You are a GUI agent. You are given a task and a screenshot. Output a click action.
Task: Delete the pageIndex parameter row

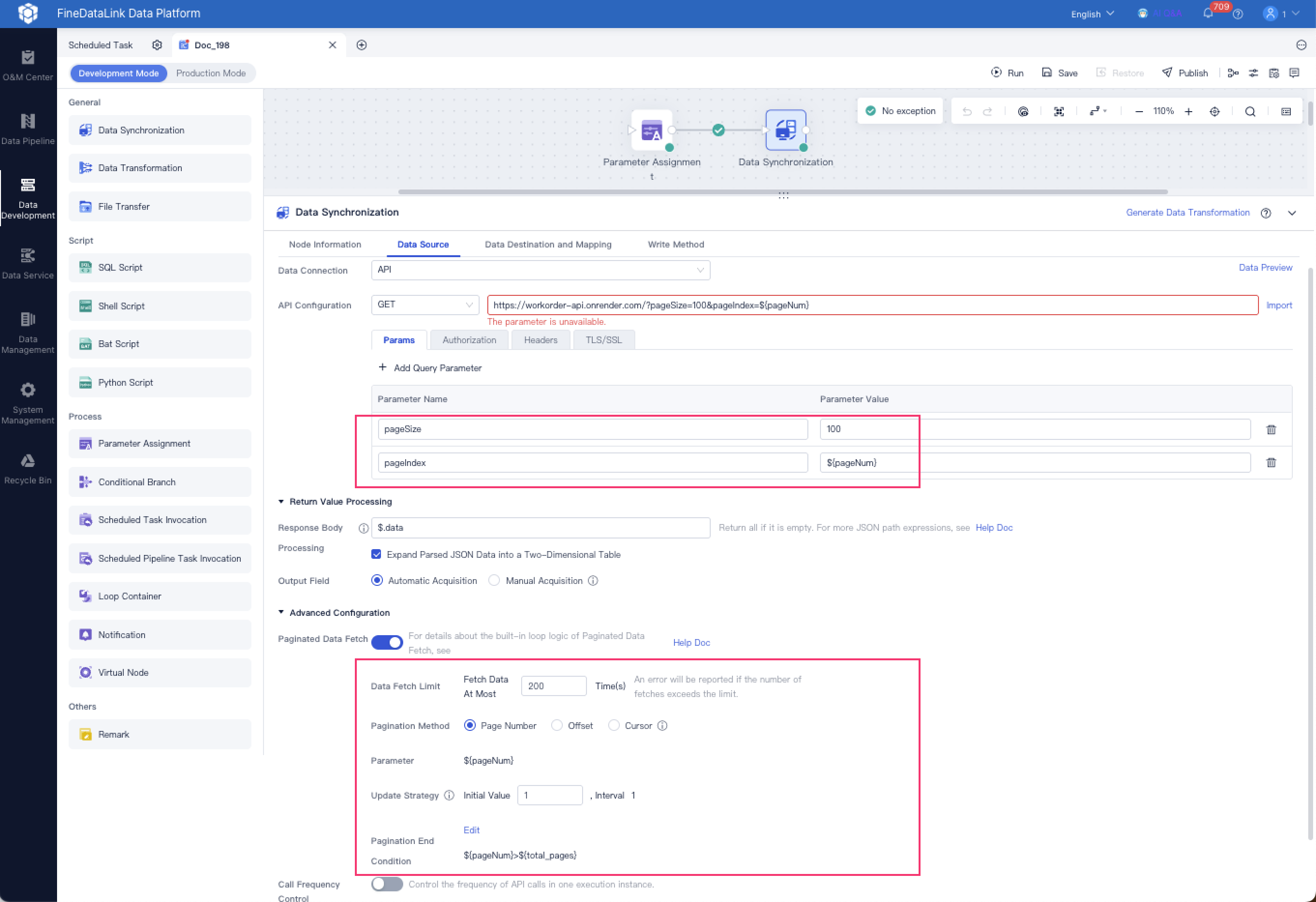point(1271,463)
